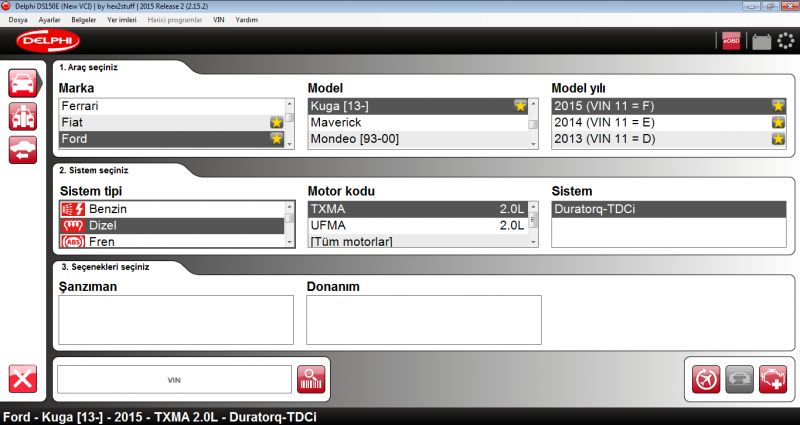
Task: Toggle favorite star for Fiat
Action: click(277, 122)
